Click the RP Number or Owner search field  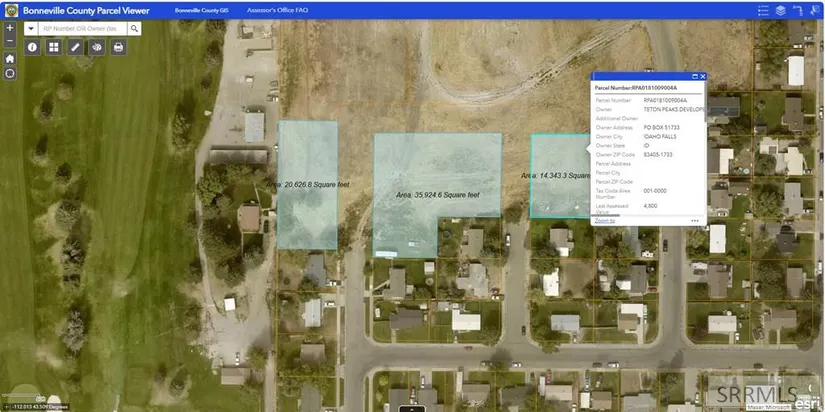pyautogui.click(x=81, y=29)
